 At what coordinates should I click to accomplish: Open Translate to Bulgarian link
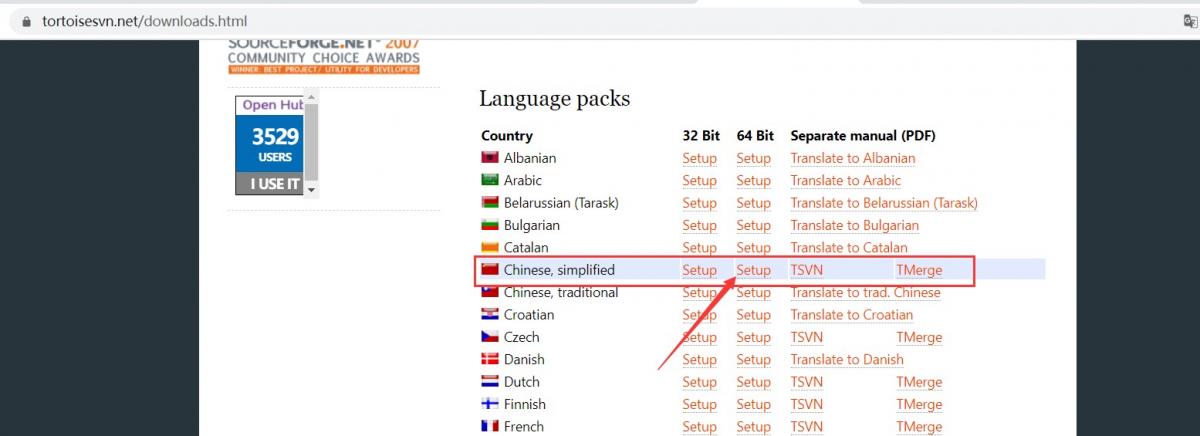[x=854, y=225]
